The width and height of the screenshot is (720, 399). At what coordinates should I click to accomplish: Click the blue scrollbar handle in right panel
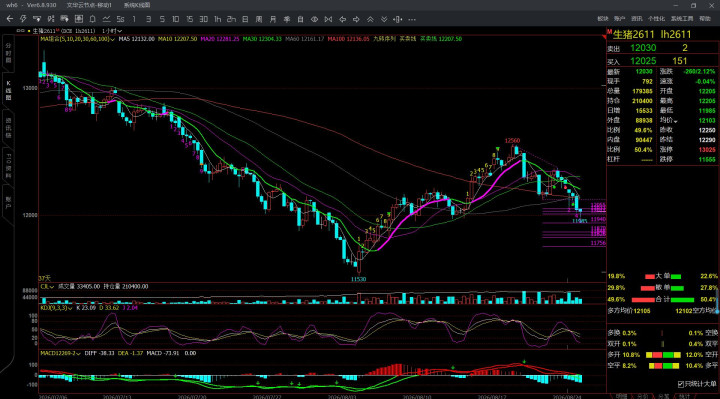click(x=717, y=302)
